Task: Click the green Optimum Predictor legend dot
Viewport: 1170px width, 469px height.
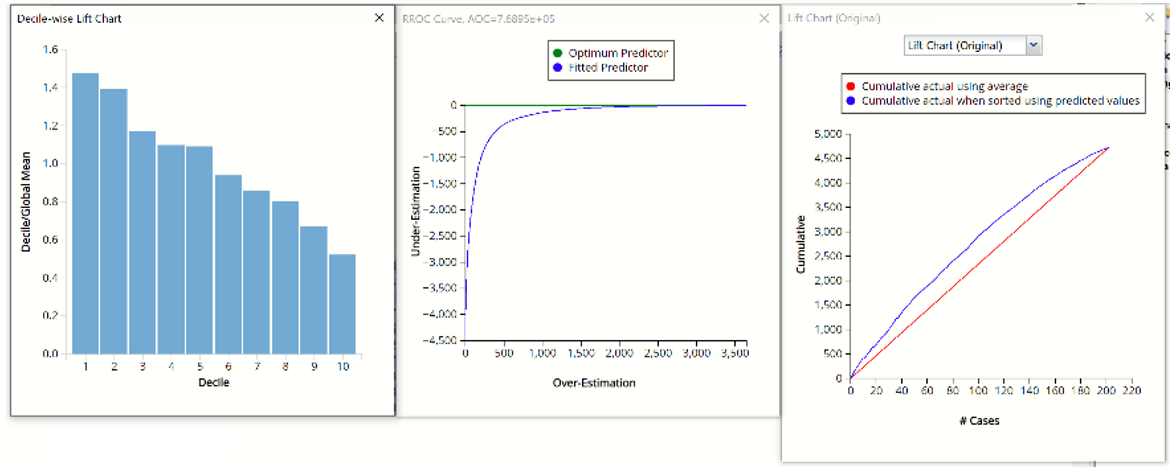Action: click(557, 53)
